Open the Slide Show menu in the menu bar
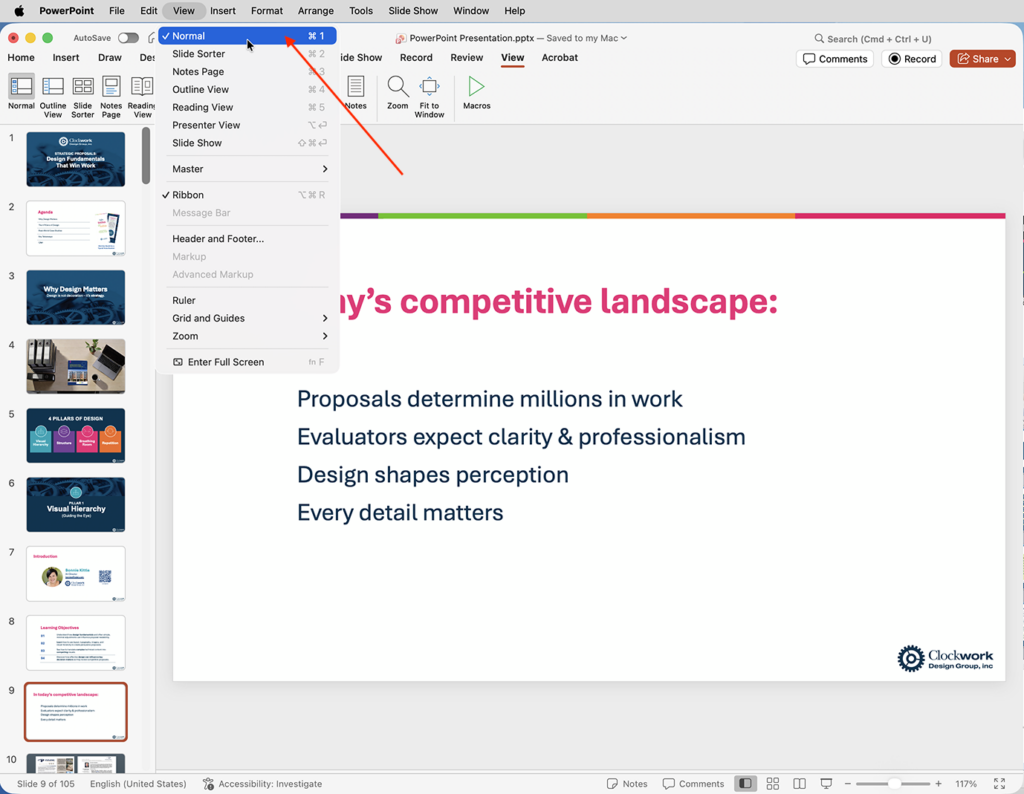1024x794 pixels. point(413,10)
